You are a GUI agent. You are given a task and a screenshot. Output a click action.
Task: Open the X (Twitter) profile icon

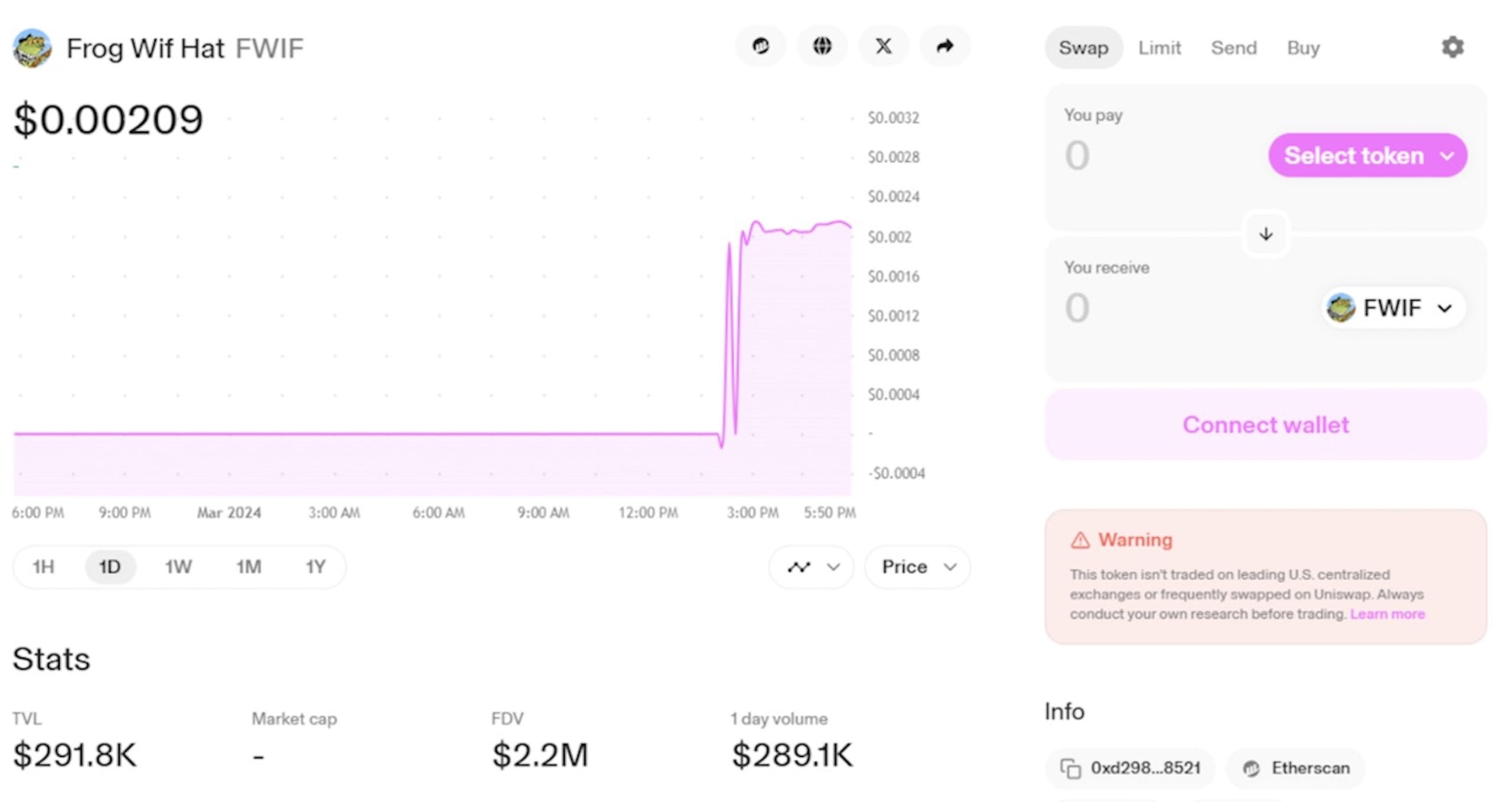click(x=884, y=46)
